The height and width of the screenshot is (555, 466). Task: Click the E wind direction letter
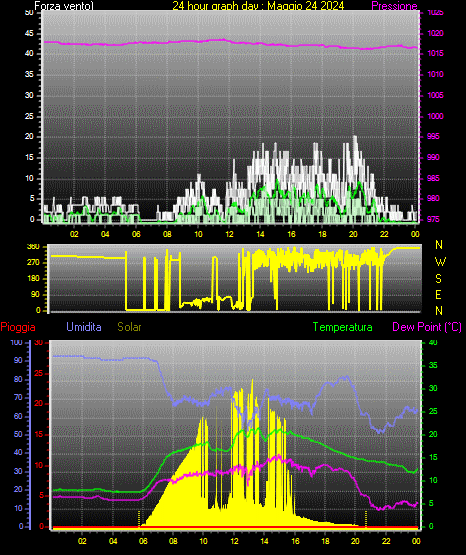[438, 294]
